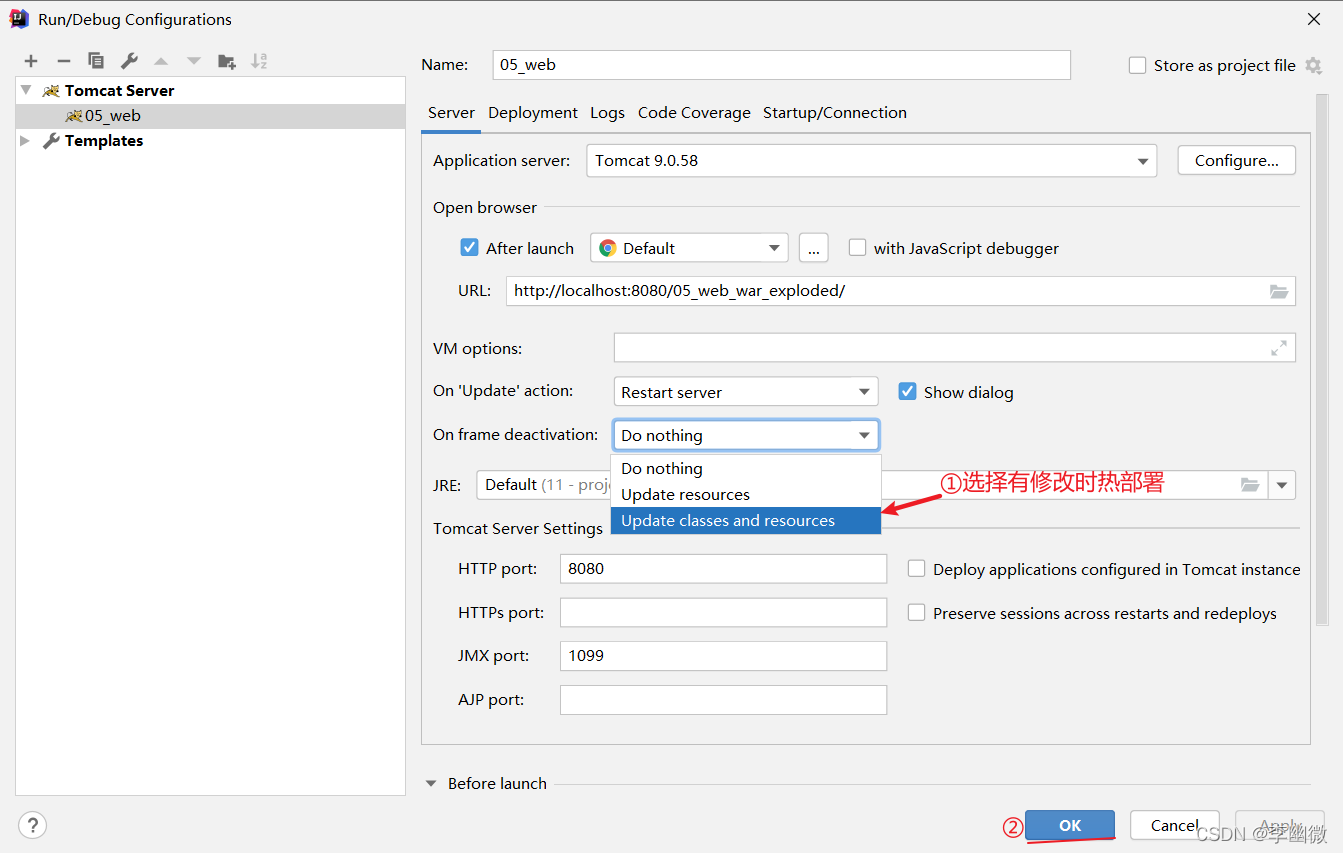This screenshot has height=853, width=1343.
Task: Open the help question mark button
Action: tap(32, 825)
